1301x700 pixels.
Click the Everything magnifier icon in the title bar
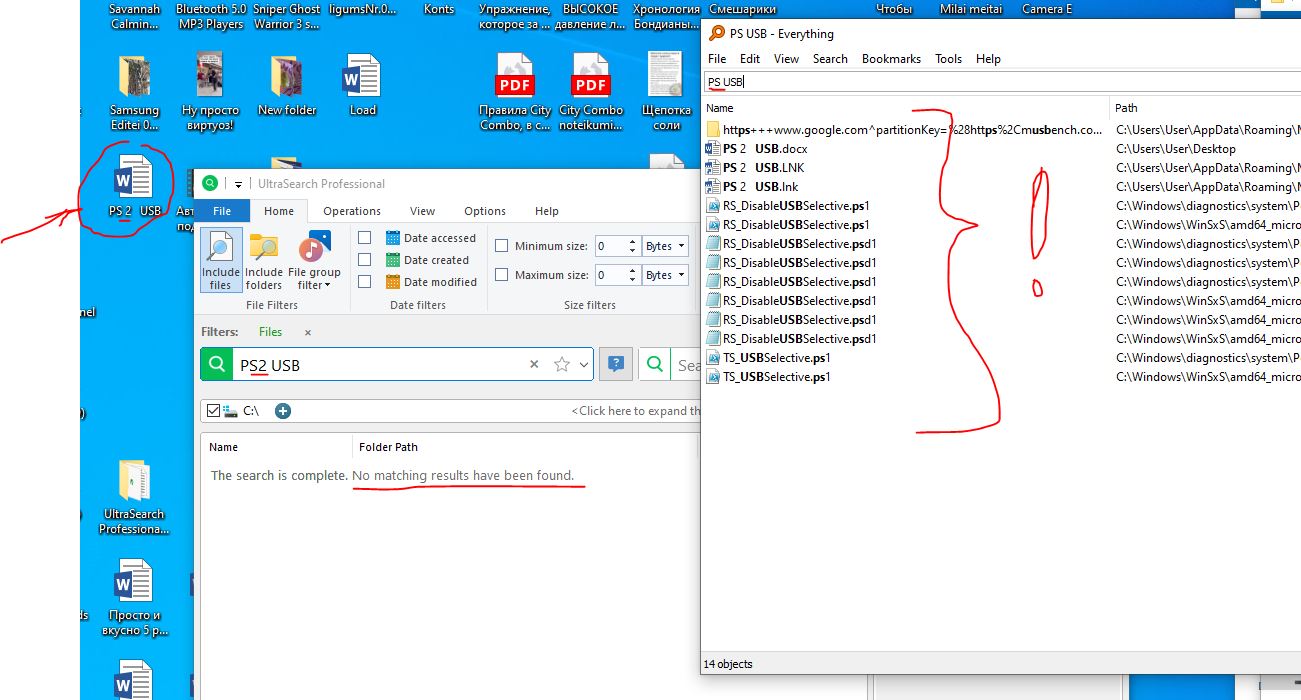716,34
